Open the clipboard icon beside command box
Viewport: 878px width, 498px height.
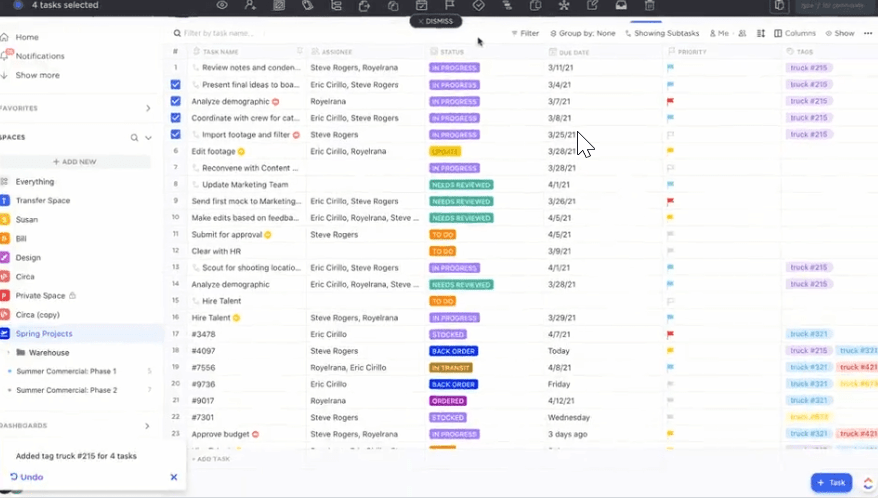[779, 6]
